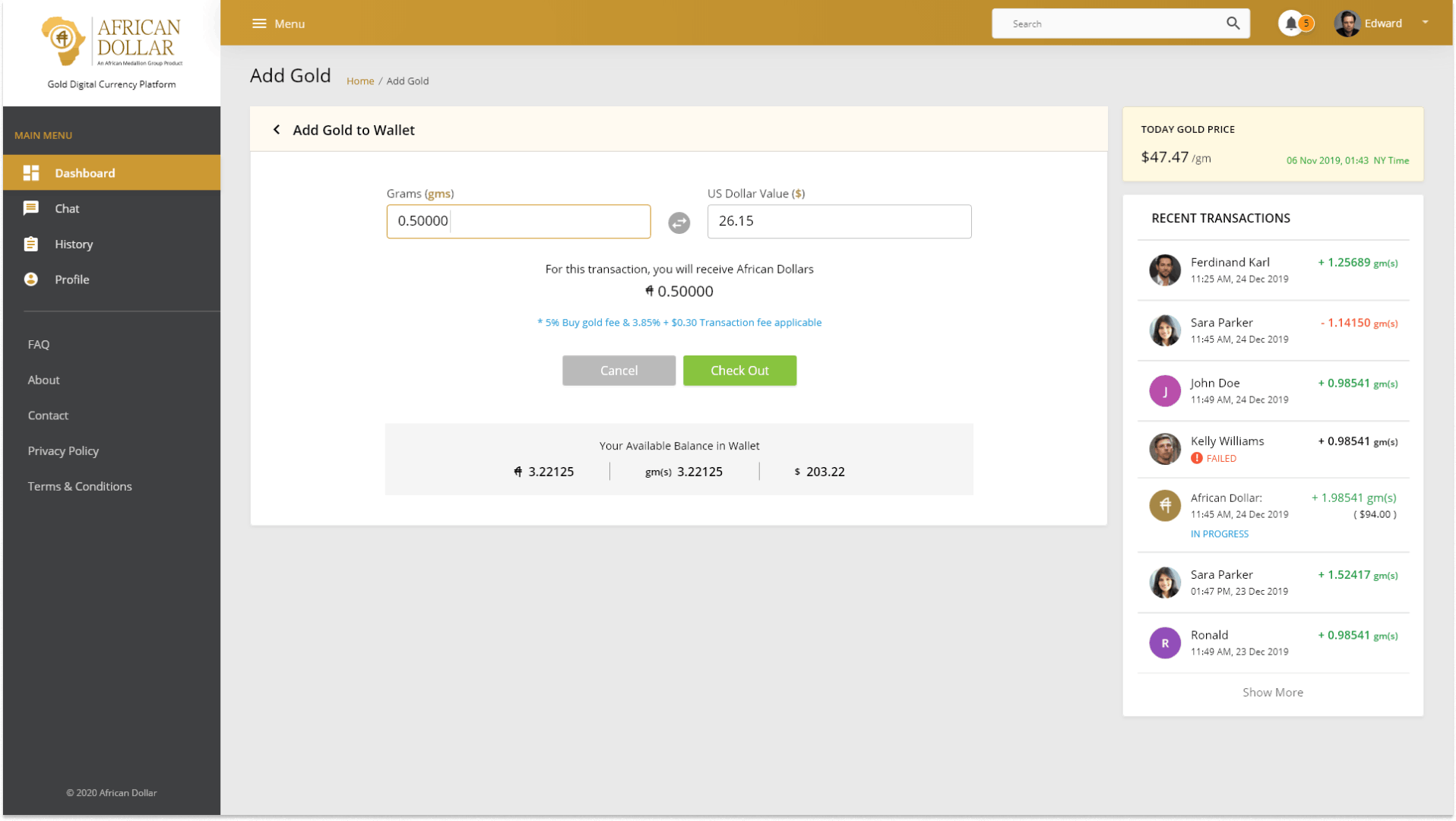Go to Home via the breadcrumb link
The width and height of the screenshot is (1456, 821).
pyautogui.click(x=360, y=81)
